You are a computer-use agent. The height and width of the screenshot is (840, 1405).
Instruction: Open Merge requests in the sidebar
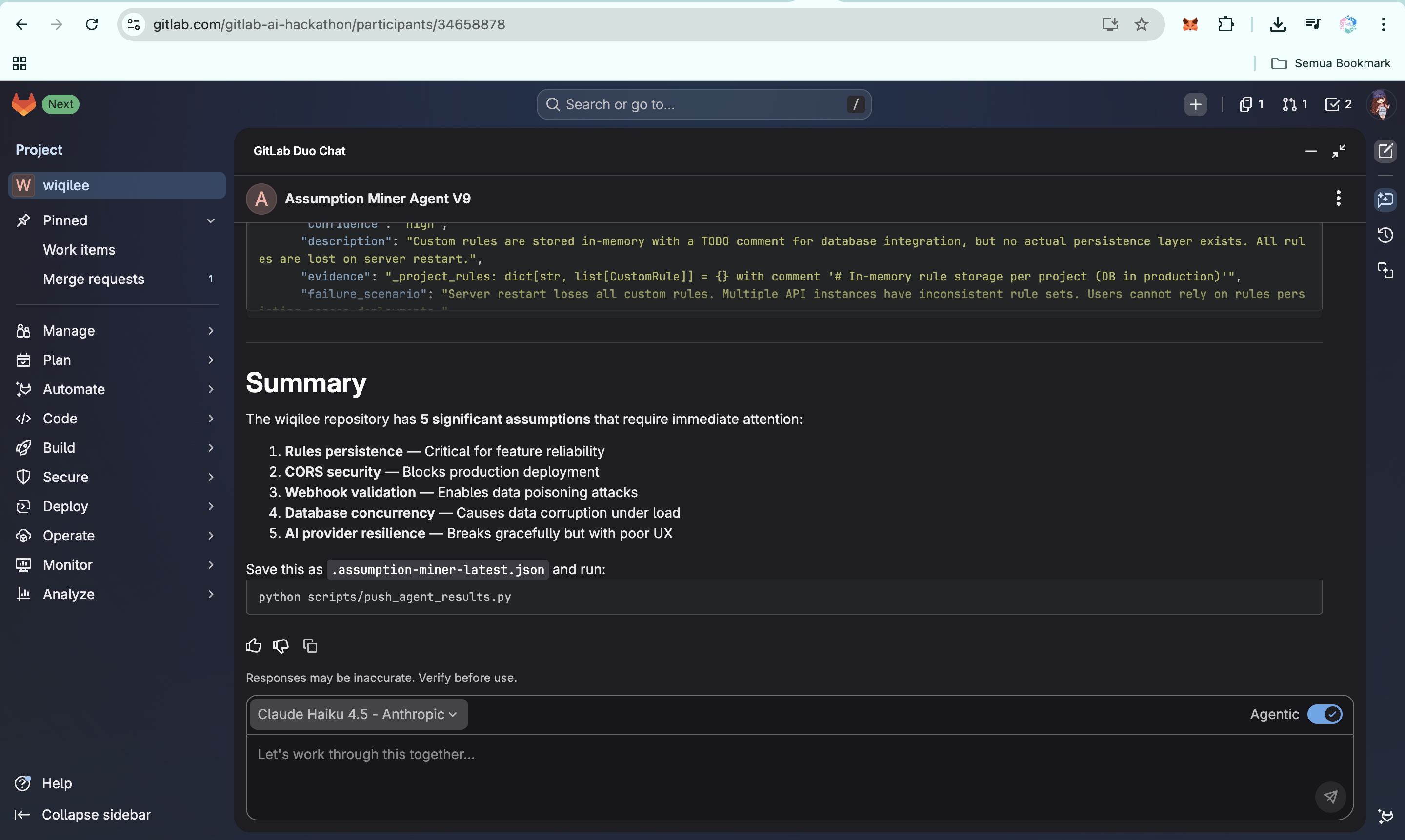click(93, 279)
